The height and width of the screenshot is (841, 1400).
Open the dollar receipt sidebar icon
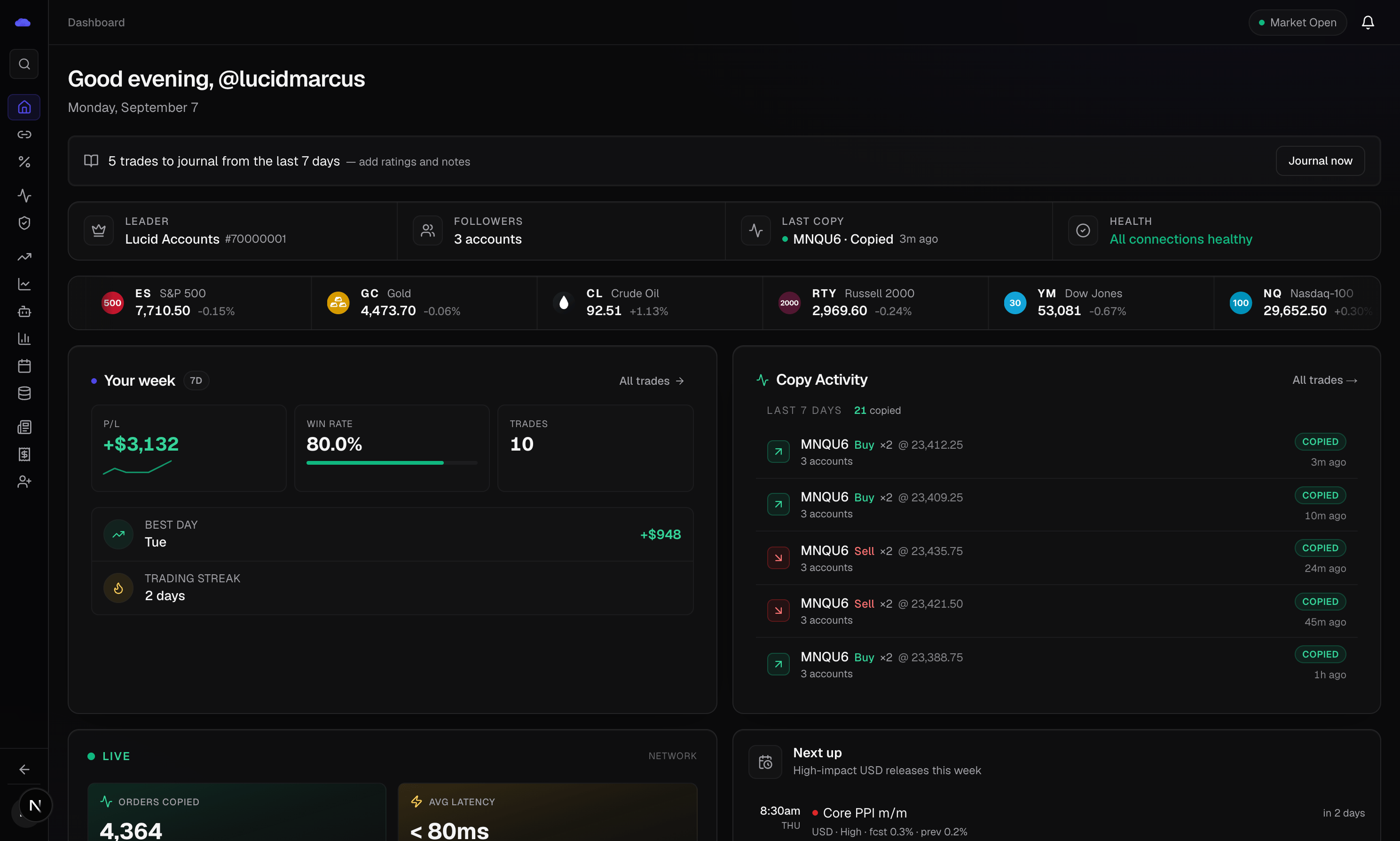click(x=24, y=454)
